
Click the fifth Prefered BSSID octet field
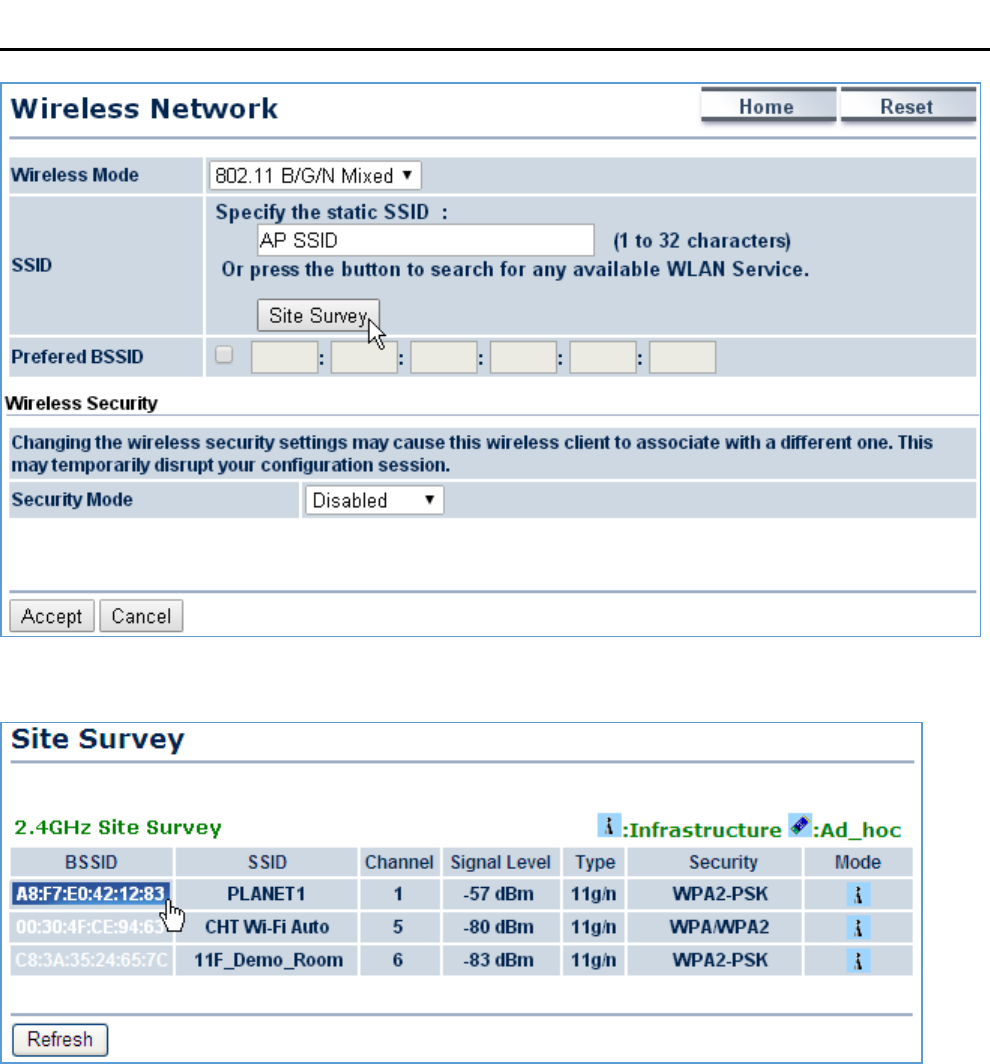(603, 357)
